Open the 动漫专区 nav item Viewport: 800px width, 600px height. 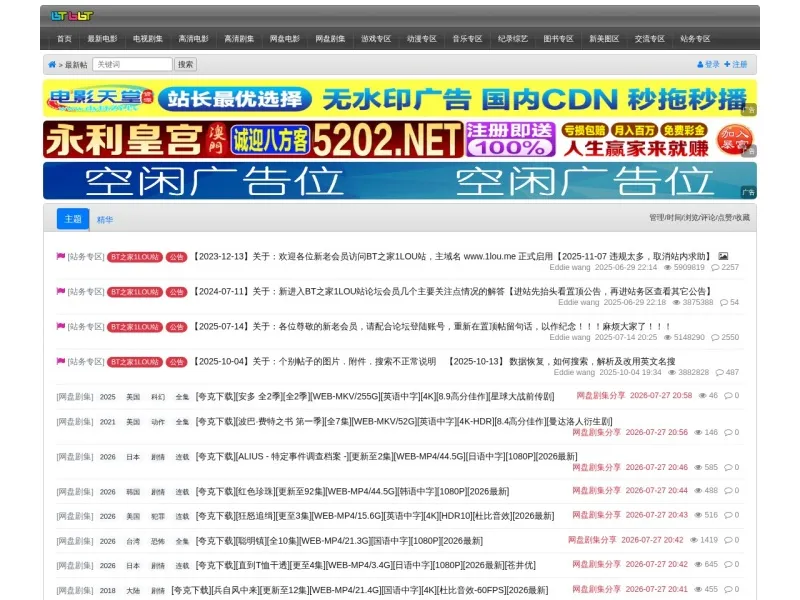coord(421,39)
